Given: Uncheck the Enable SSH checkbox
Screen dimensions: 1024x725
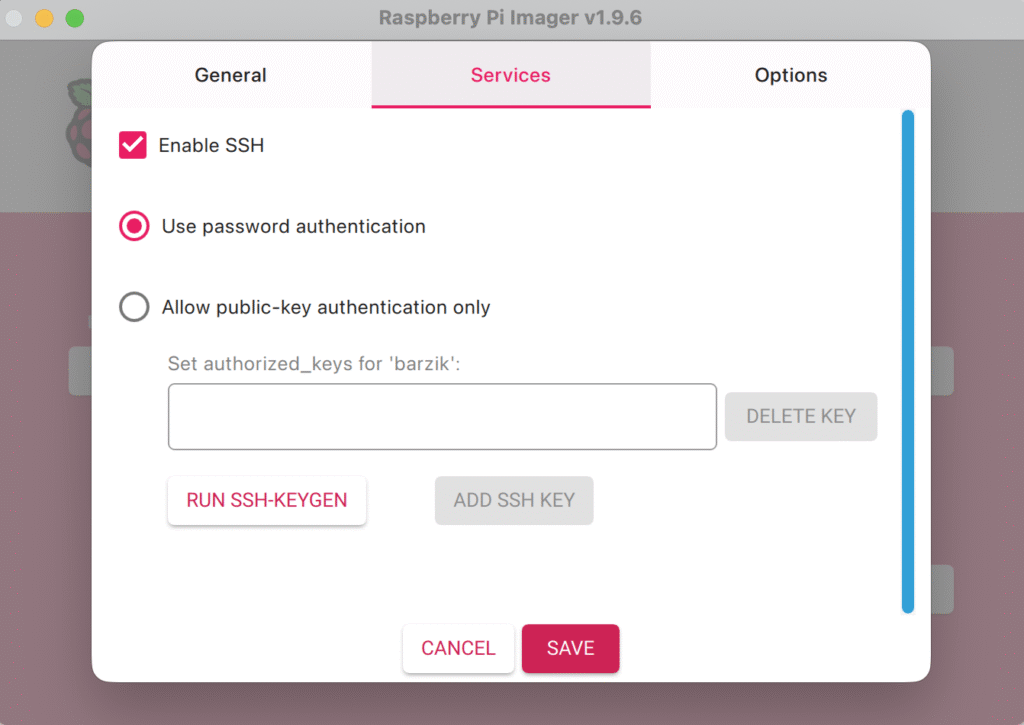Looking at the screenshot, I should (x=132, y=145).
